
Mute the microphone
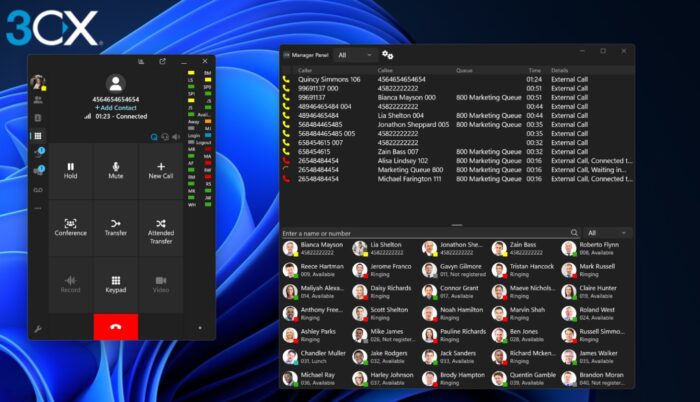(116, 171)
